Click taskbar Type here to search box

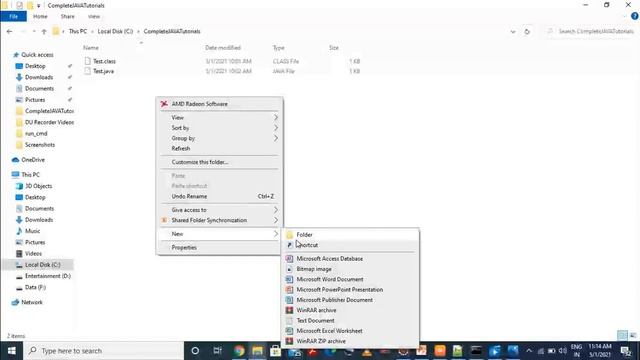pos(104,351)
